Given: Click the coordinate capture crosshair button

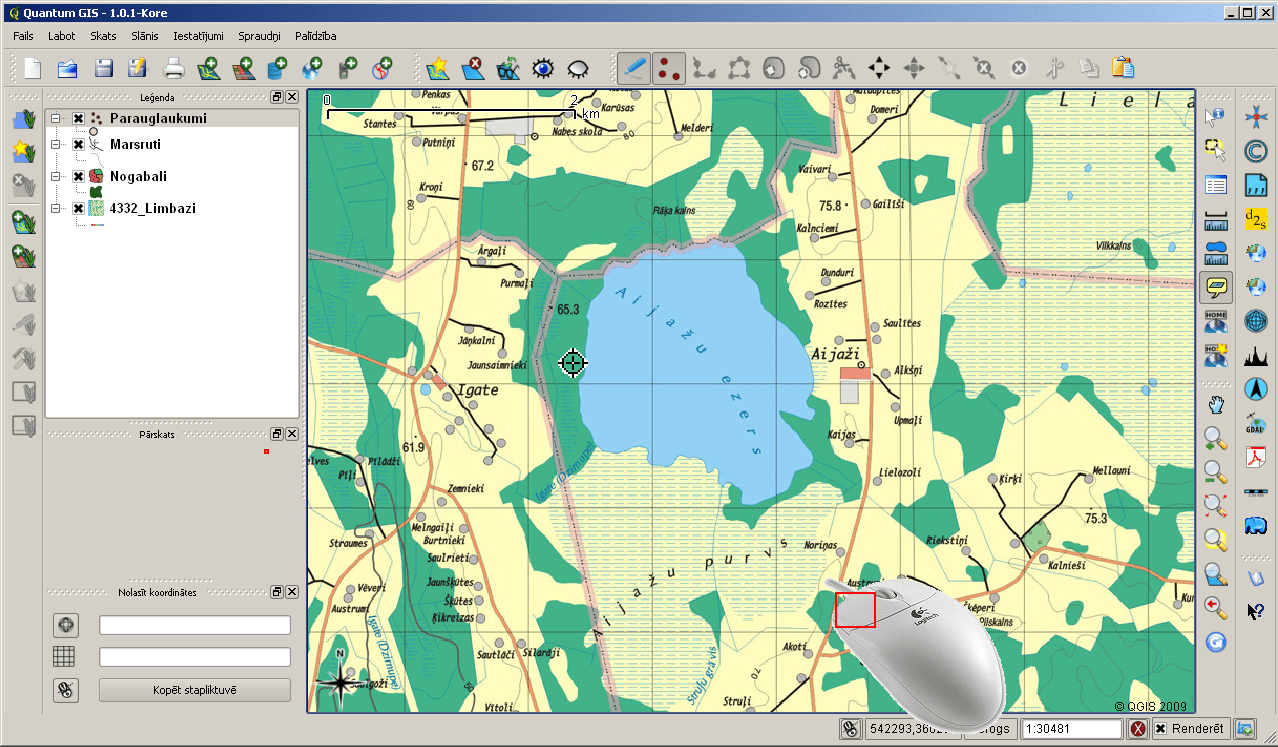Looking at the screenshot, I should (x=66, y=625).
